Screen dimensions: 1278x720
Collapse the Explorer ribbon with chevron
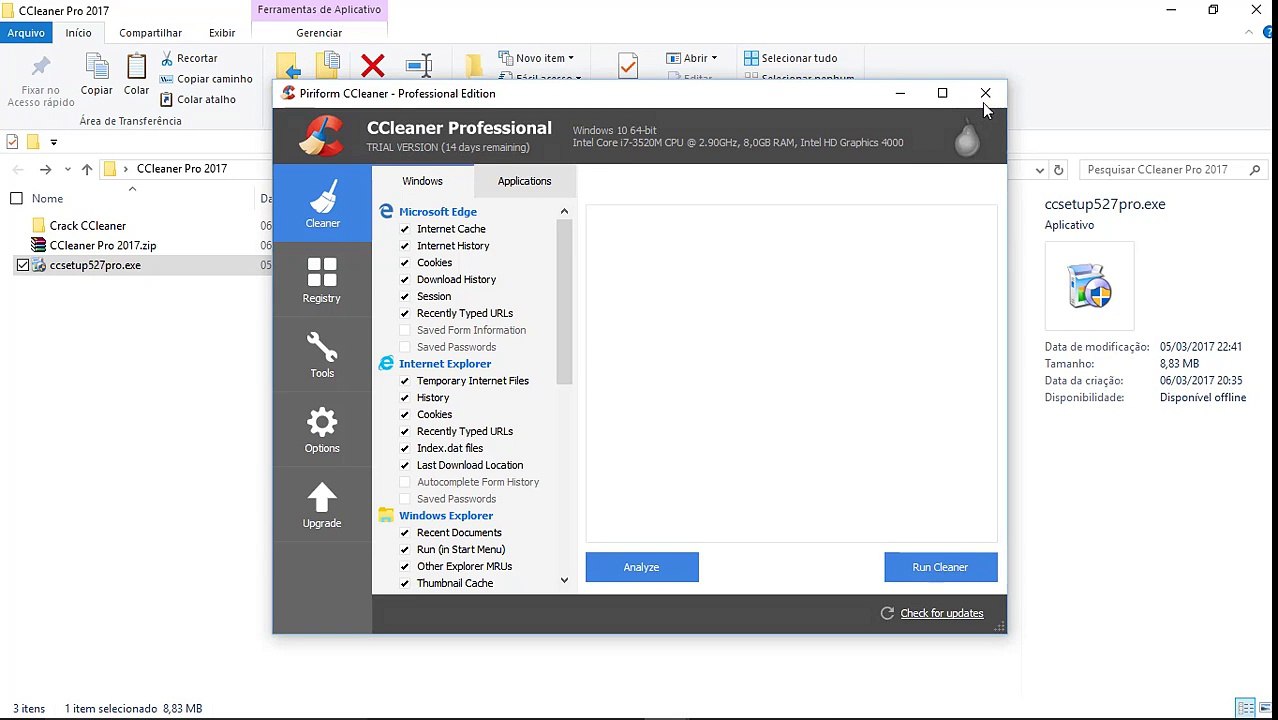1249,33
